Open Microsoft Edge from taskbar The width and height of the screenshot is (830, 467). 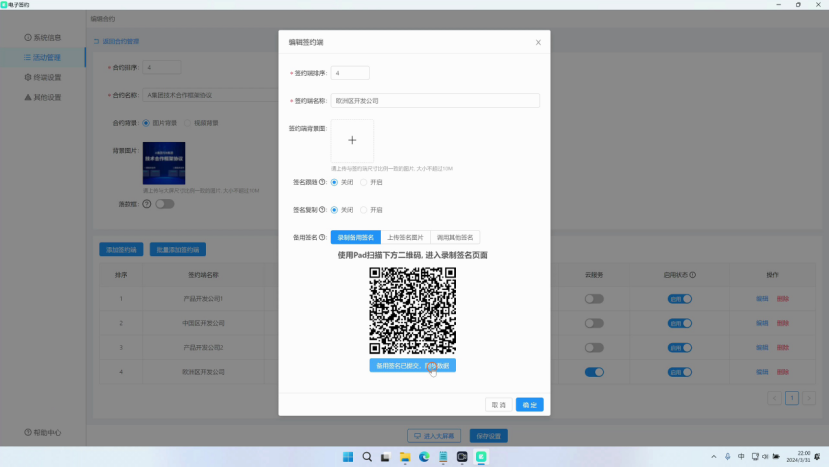pos(424,457)
